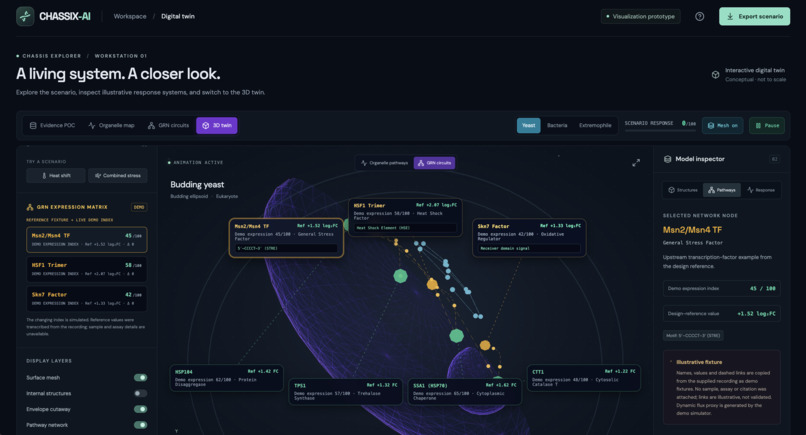Click the Export scenario button
This screenshot has width=806, height=435.
[754, 16]
